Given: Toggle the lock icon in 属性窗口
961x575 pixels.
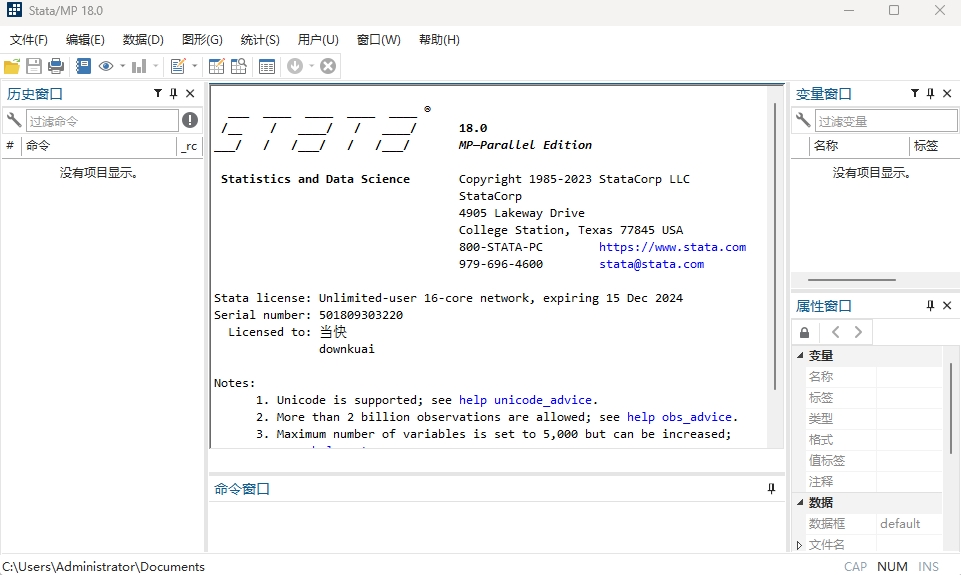Looking at the screenshot, I should 805,332.
